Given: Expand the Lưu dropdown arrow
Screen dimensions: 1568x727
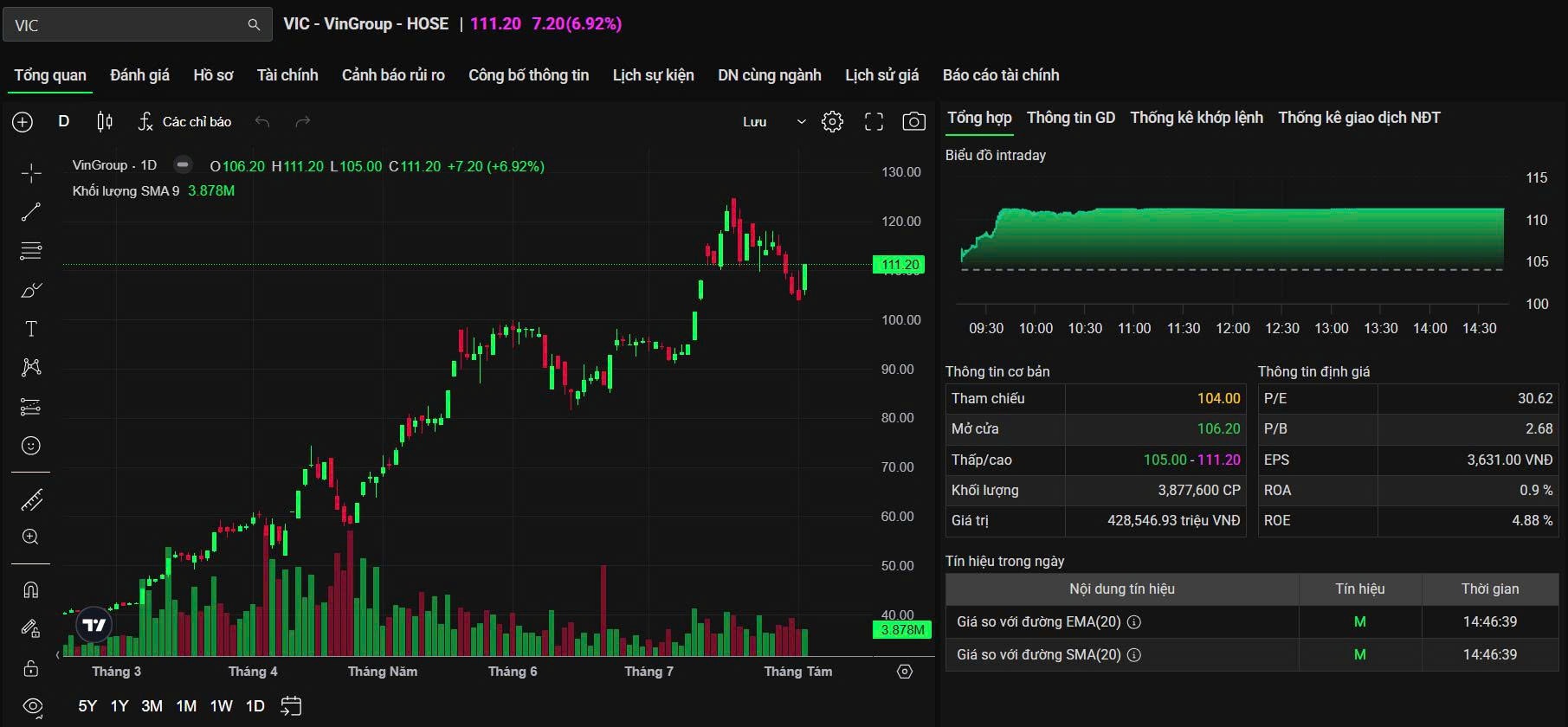Looking at the screenshot, I should 801,122.
